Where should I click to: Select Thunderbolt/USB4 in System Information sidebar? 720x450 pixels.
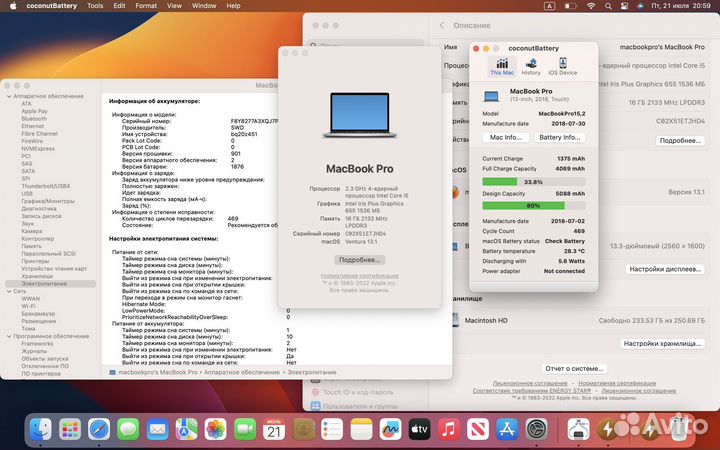45,186
